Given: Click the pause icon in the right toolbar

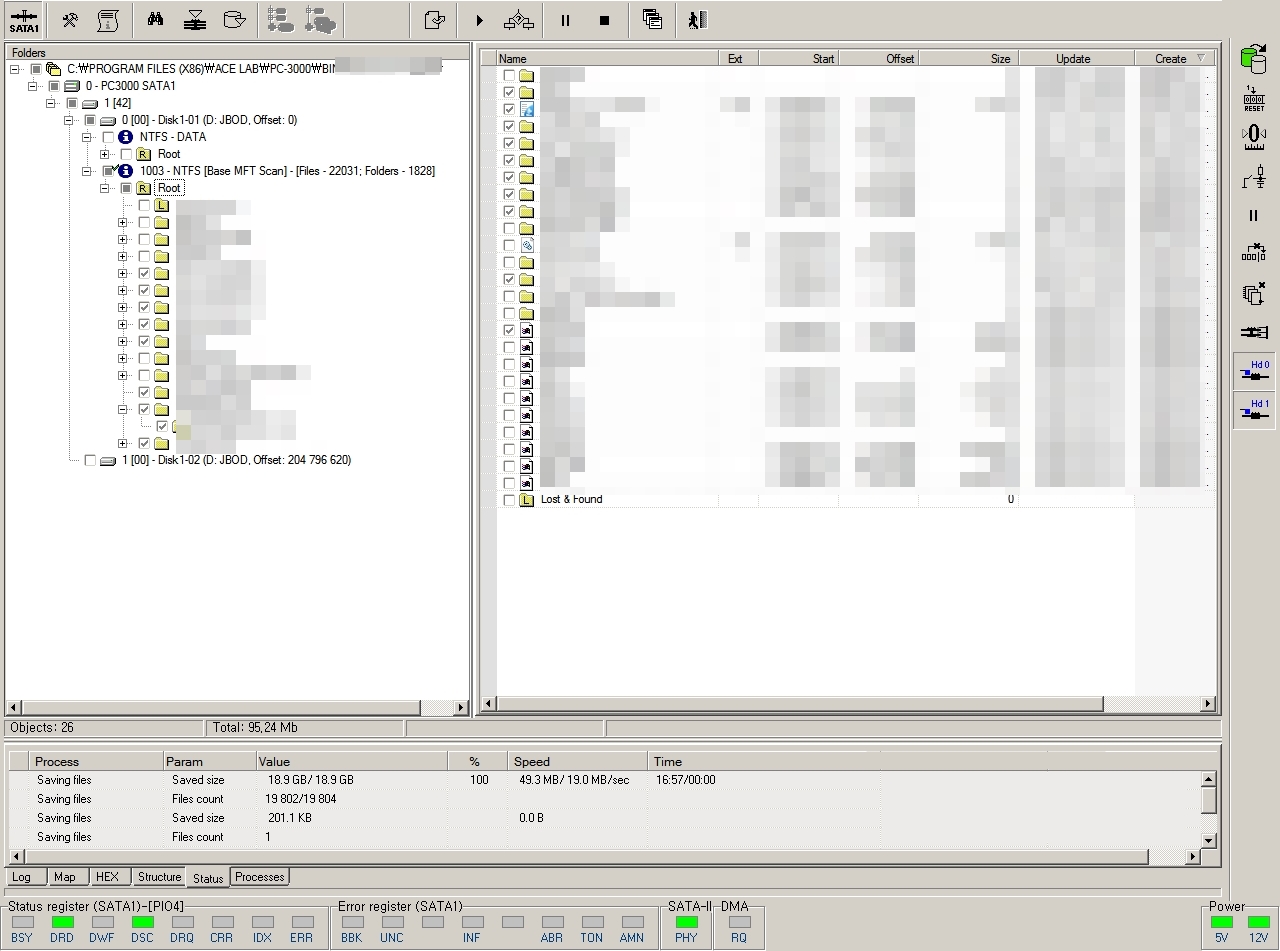Looking at the screenshot, I should [x=1254, y=215].
